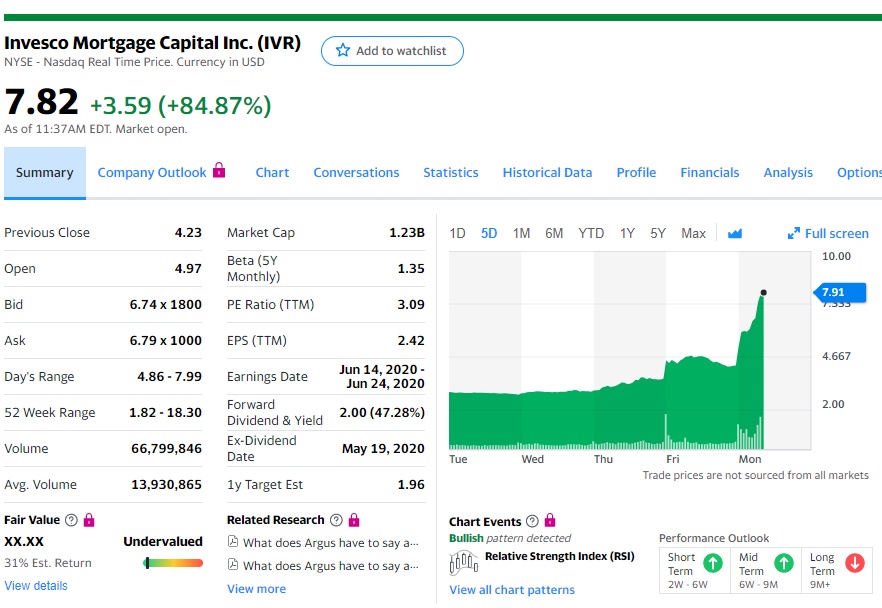Click the lock icon beside Chart Events

pyautogui.click(x=550, y=520)
